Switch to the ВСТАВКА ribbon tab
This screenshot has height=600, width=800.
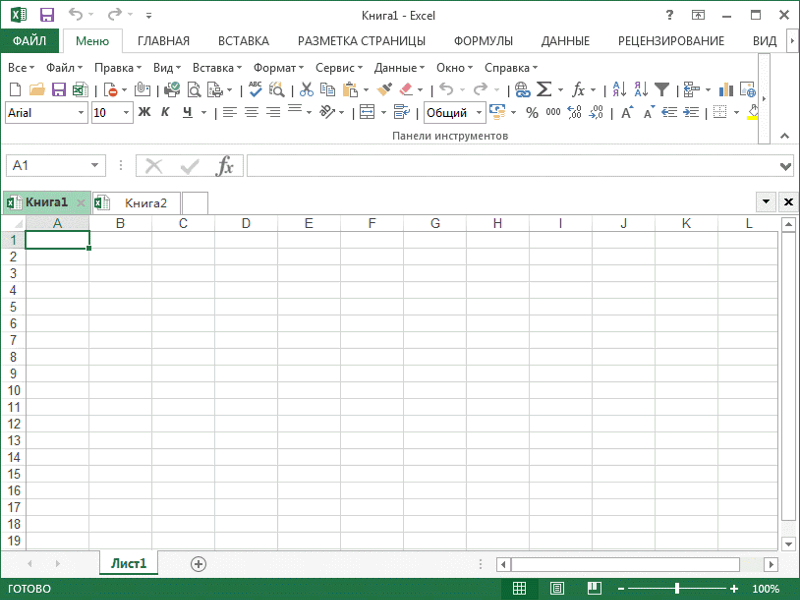[x=243, y=41]
